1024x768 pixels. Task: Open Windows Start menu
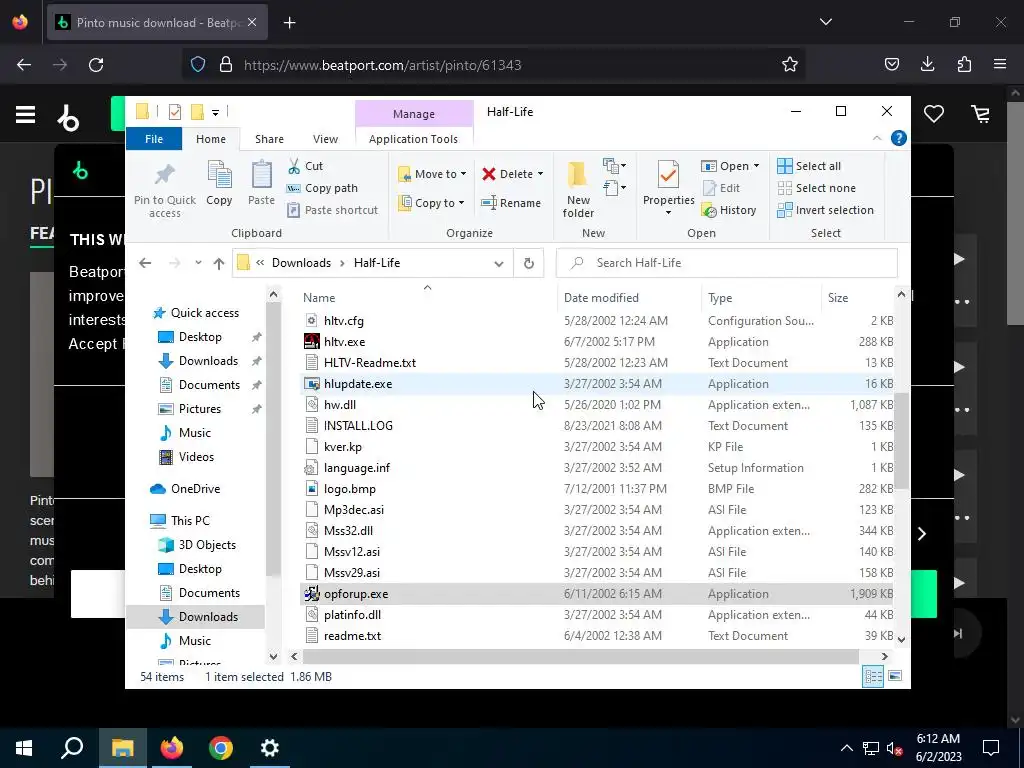tap(24, 748)
